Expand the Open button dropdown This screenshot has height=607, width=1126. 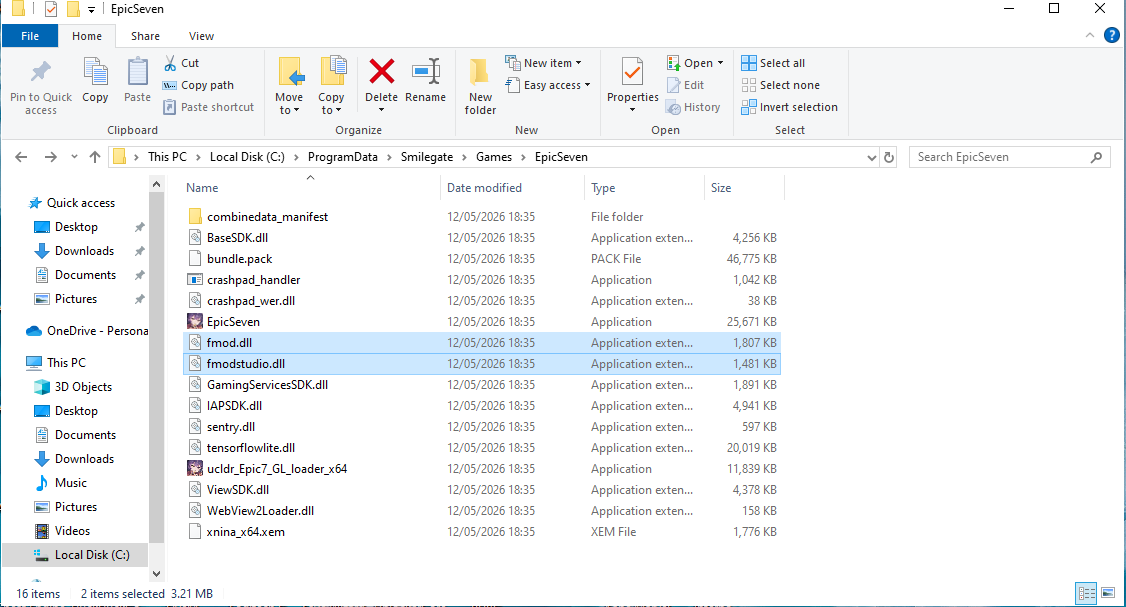tap(720, 63)
